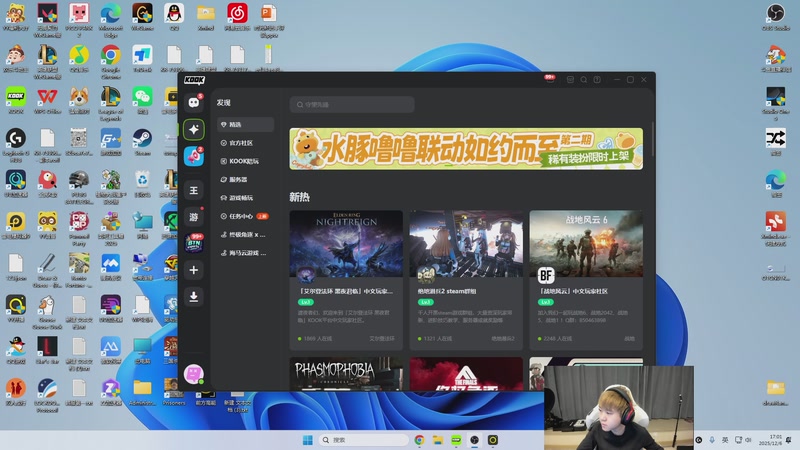Image resolution: width=800 pixels, height=450 pixels.
Task: Click the help icon in KOOK title bar
Action: [597, 80]
